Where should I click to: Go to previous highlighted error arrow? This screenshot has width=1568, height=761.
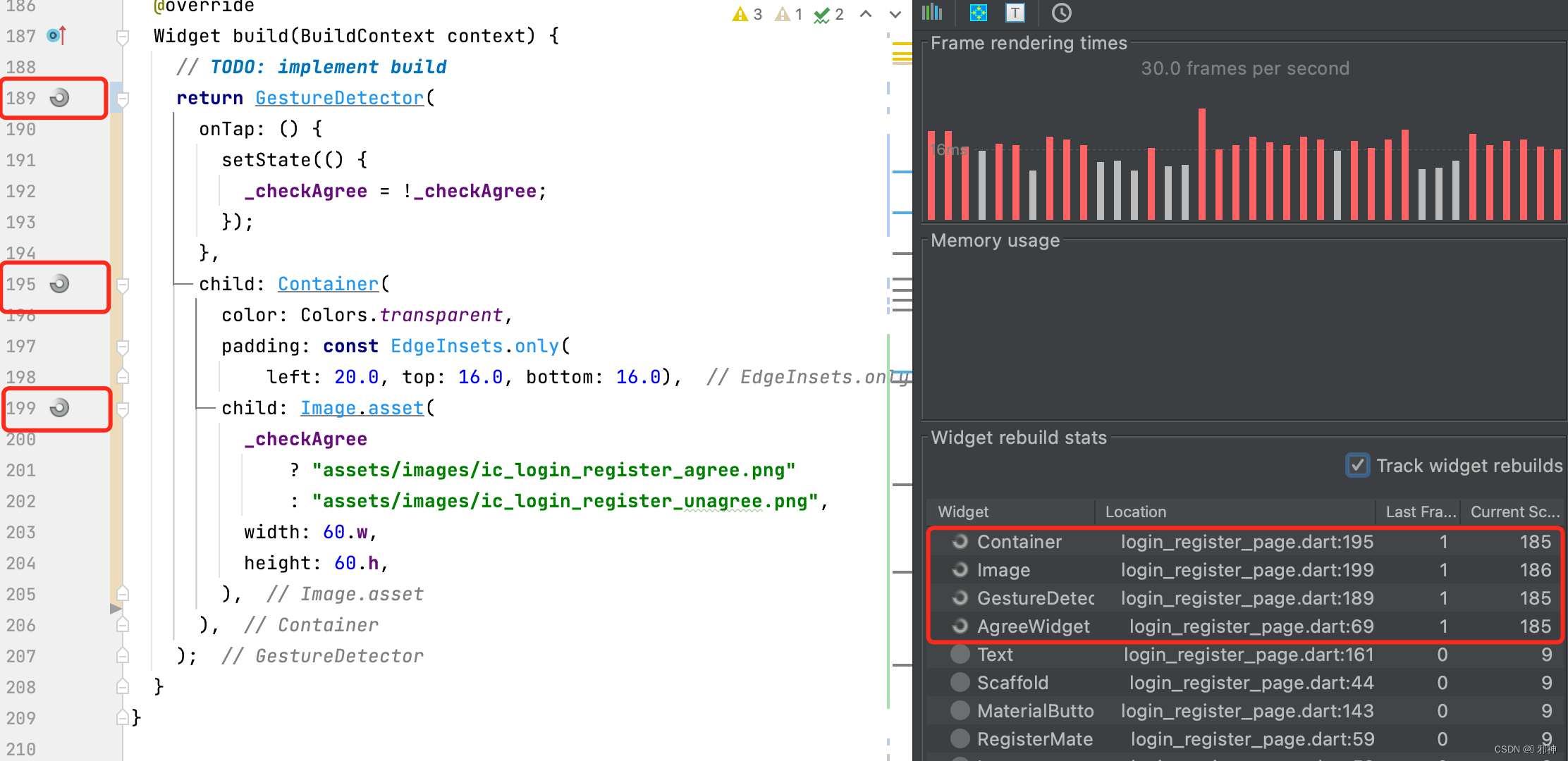coord(866,14)
